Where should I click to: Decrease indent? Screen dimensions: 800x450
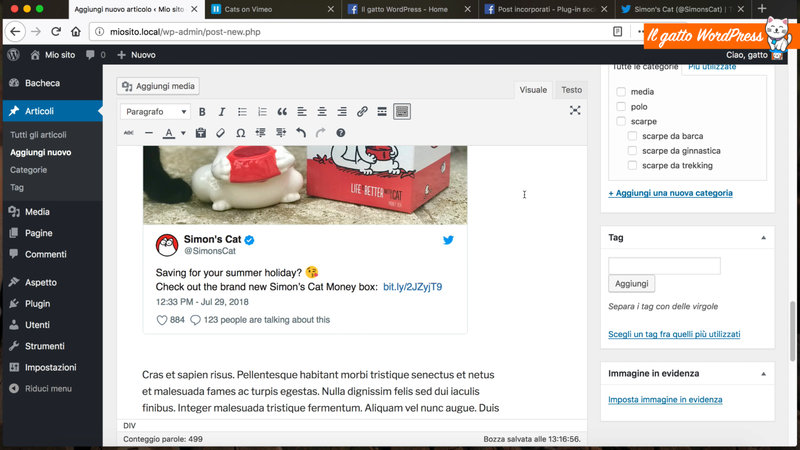261,133
